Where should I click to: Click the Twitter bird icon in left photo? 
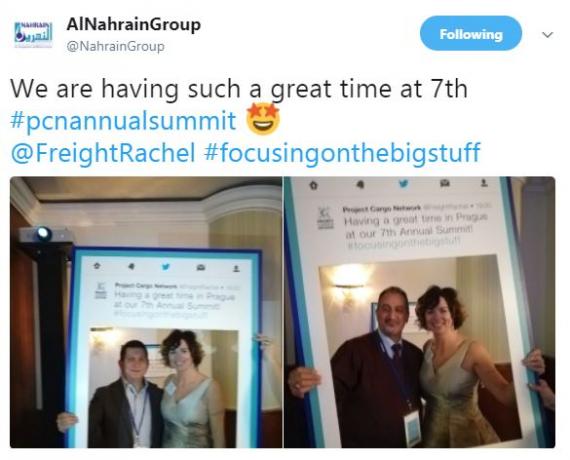tap(166, 267)
